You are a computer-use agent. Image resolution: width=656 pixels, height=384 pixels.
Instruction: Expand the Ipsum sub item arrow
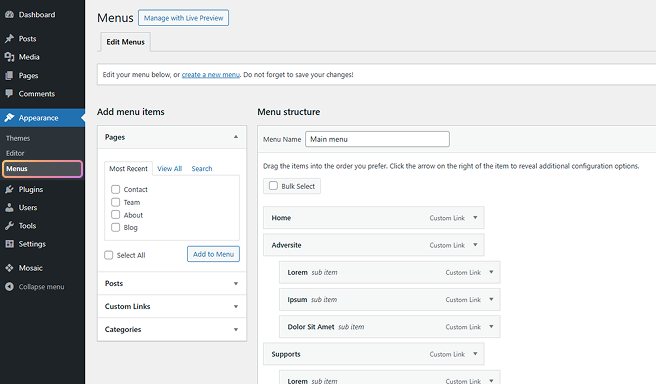491,300
